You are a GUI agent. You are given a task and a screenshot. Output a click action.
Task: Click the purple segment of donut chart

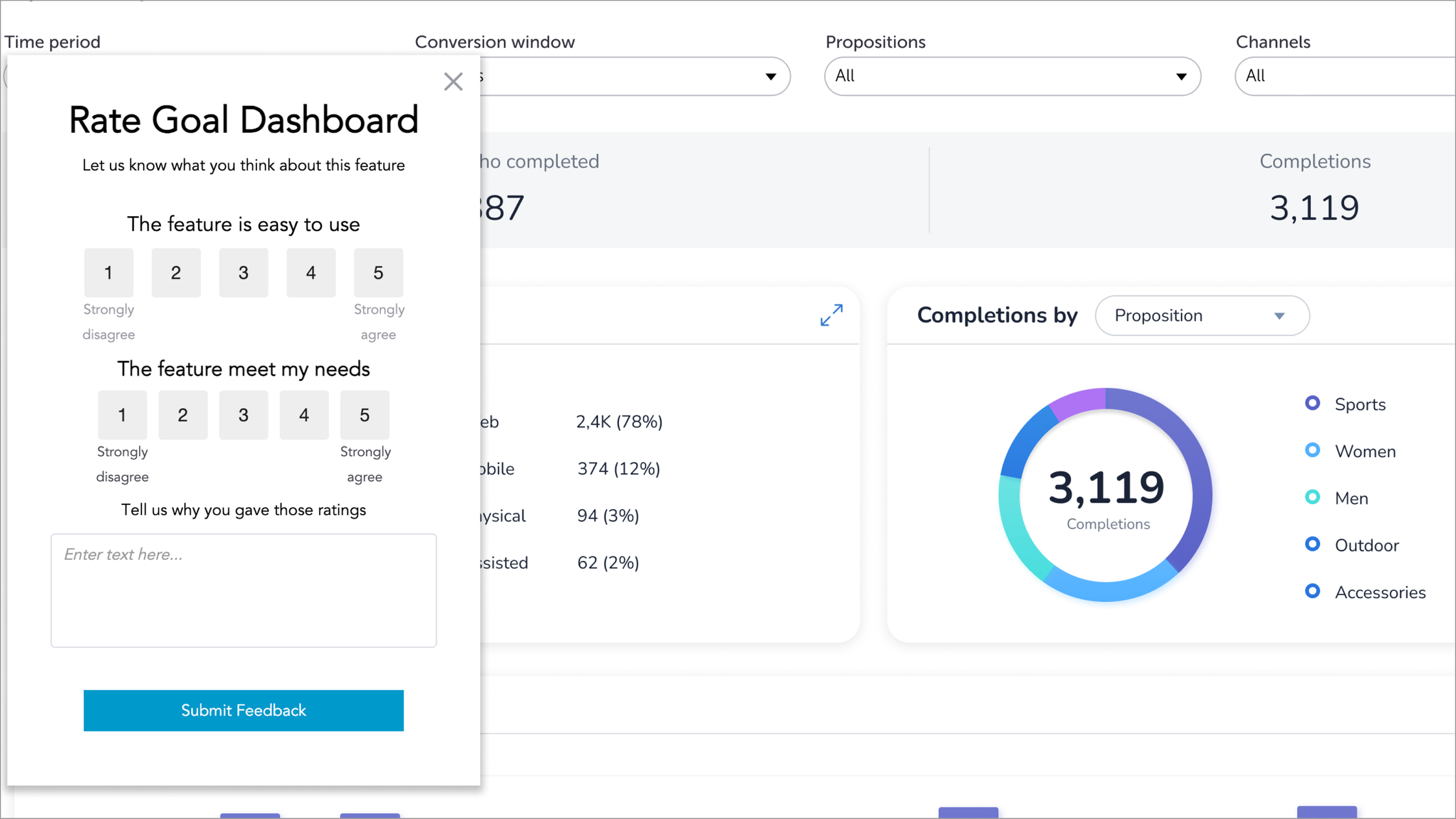(1079, 402)
